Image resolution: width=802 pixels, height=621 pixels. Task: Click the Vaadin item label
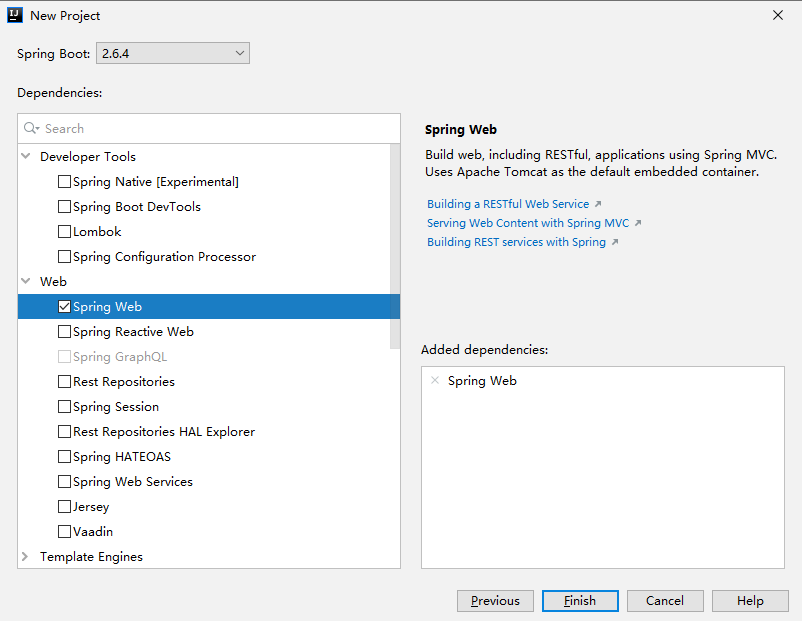point(93,531)
